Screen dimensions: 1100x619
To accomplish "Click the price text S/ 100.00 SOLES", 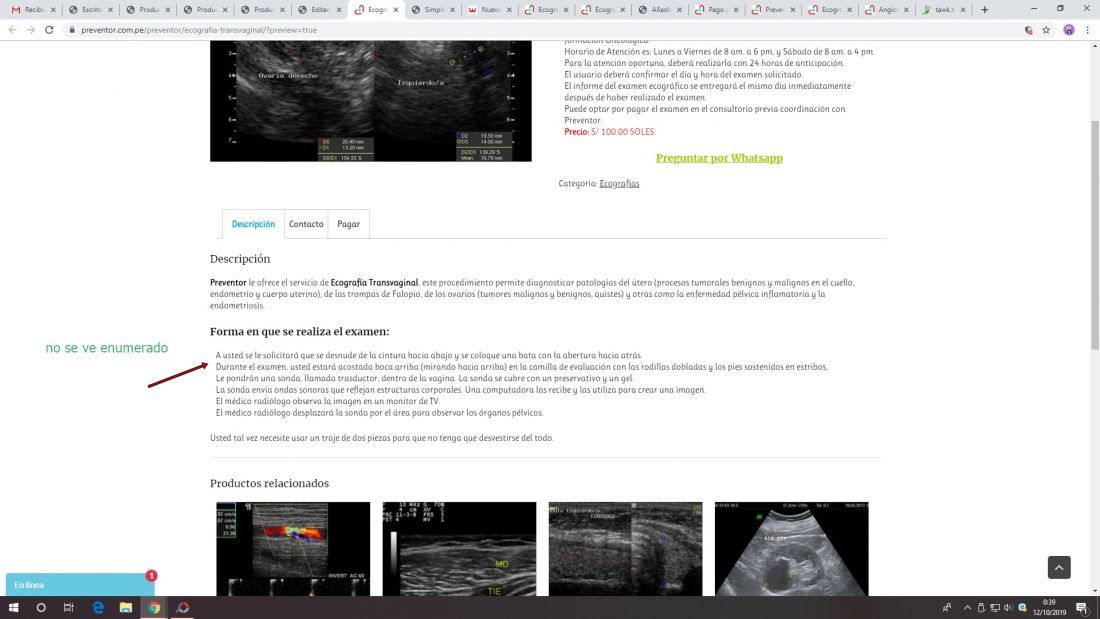I will tap(623, 132).
